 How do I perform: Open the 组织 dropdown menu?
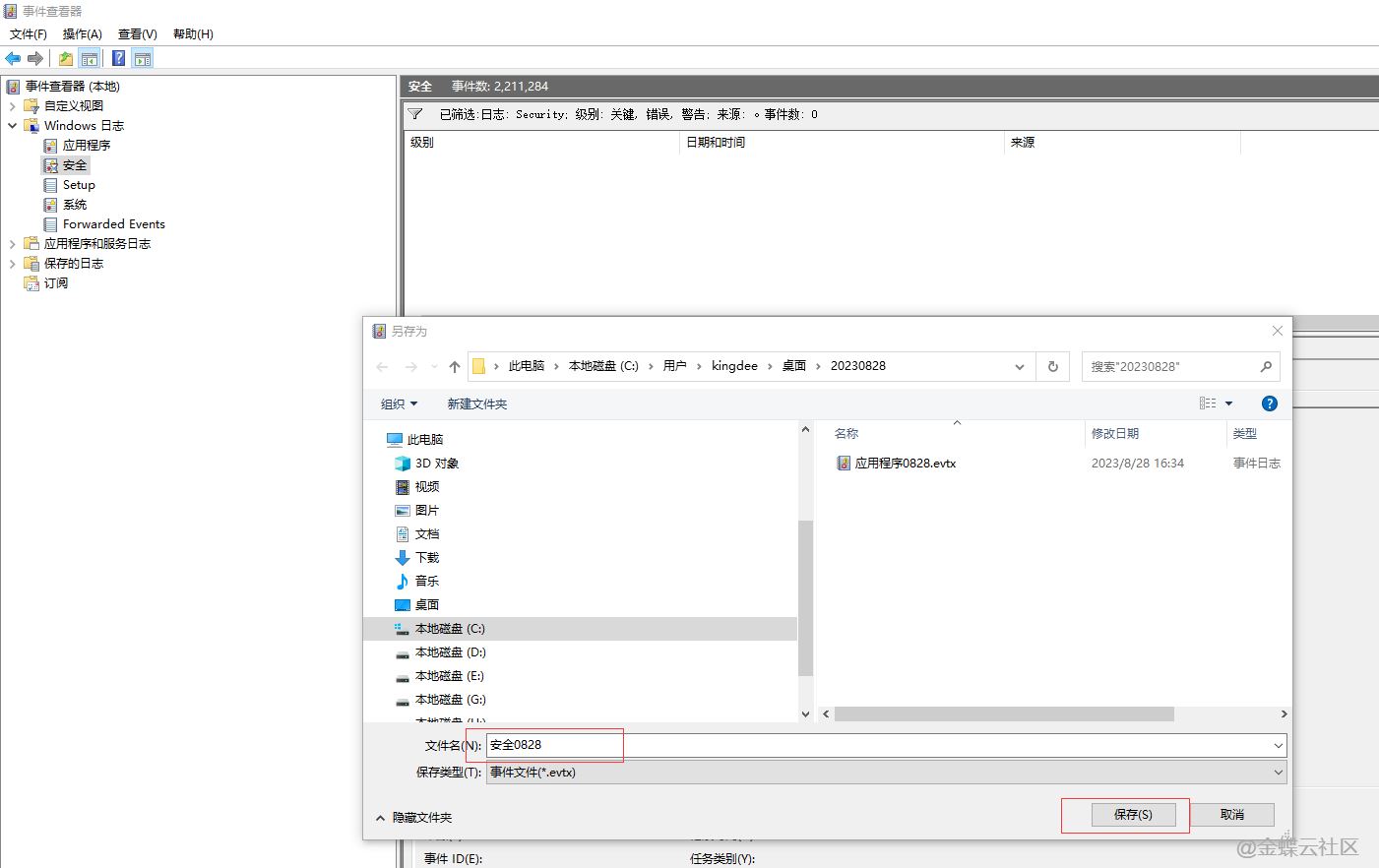coord(399,404)
